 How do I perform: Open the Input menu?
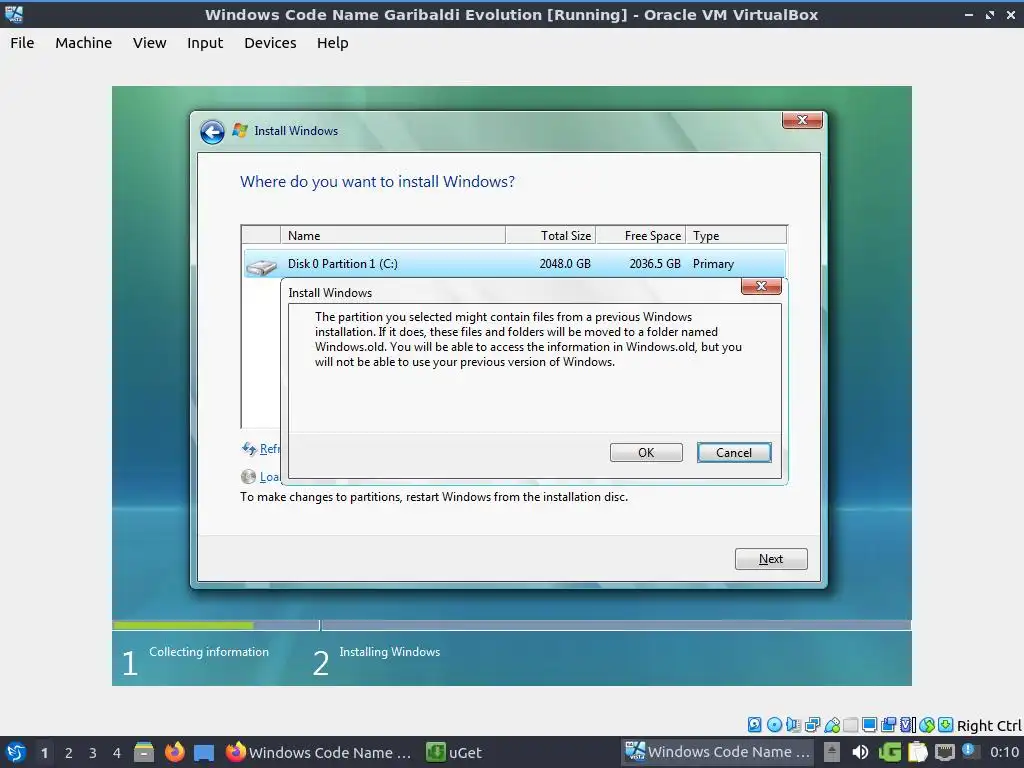tap(205, 43)
